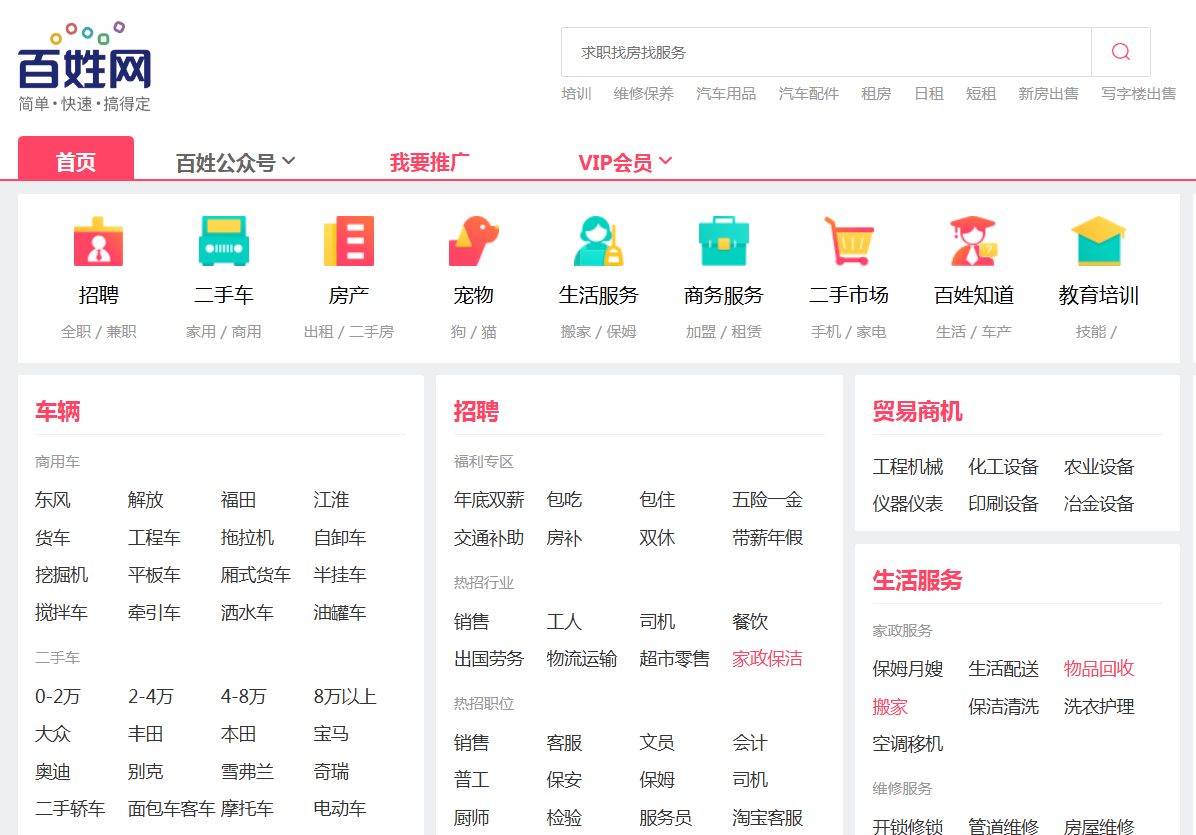1196x835 pixels.
Task: Select the 客服 job position
Action: 564,743
